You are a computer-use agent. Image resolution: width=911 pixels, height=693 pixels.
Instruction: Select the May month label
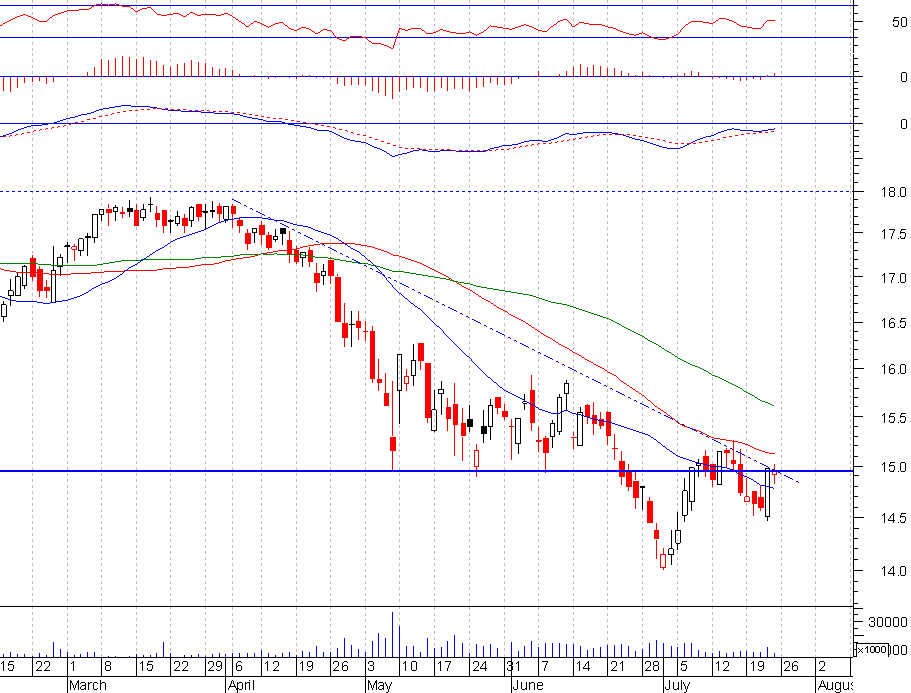pos(380,685)
